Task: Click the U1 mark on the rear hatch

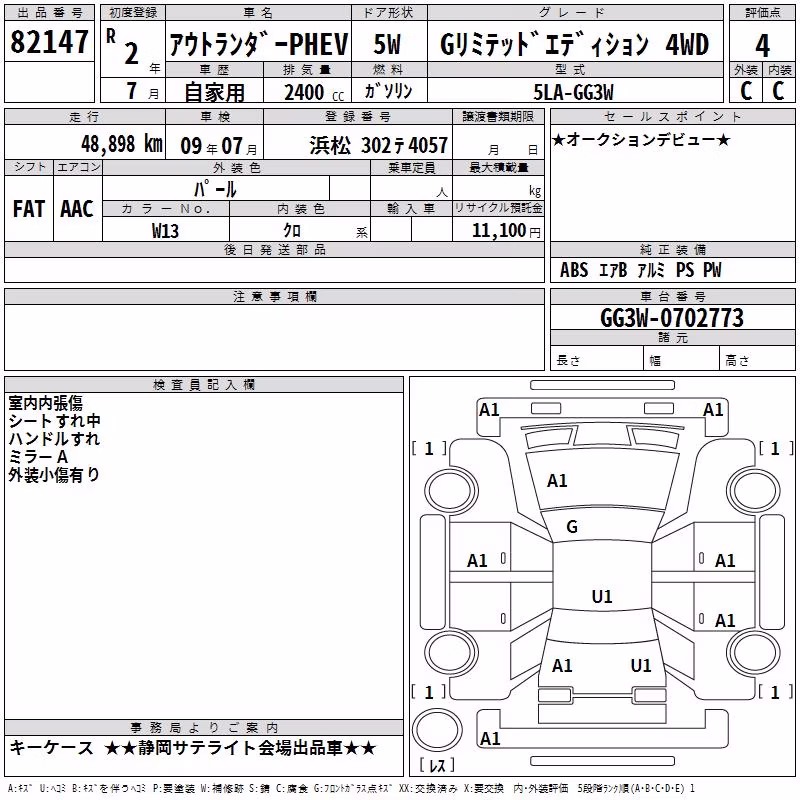Action: tap(641, 666)
